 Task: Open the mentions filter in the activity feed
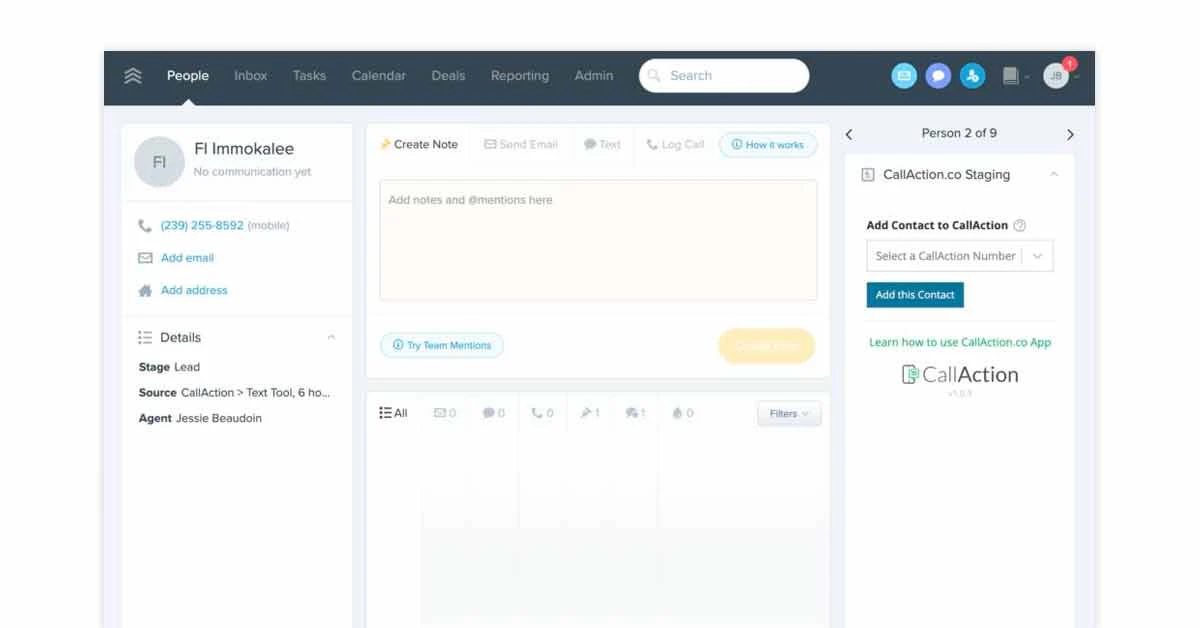coord(637,412)
